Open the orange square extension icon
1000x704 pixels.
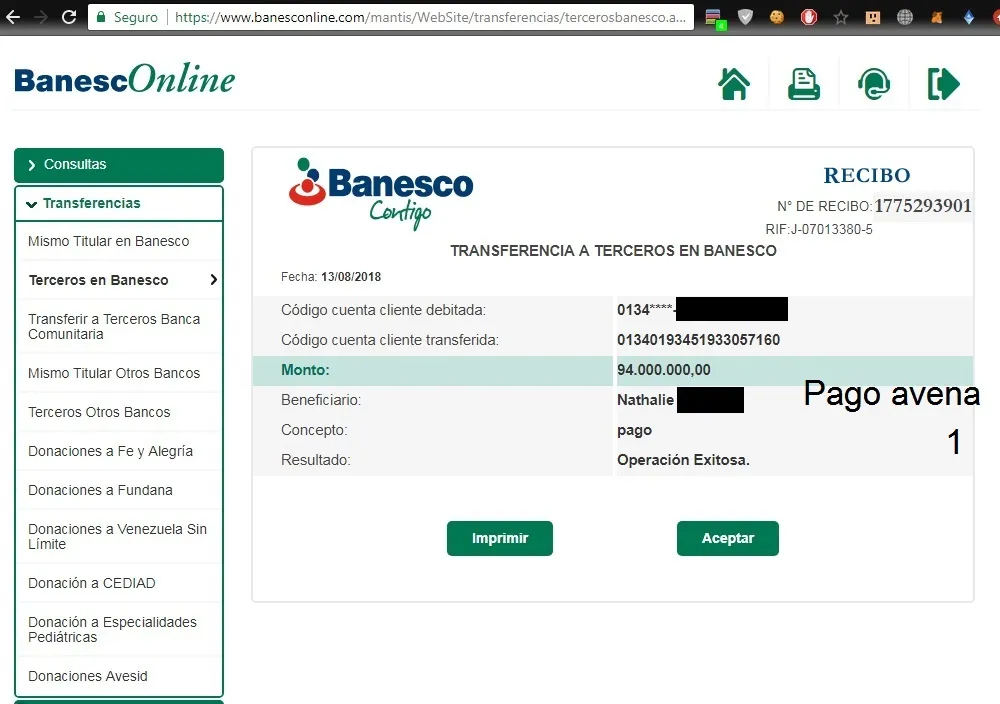pyautogui.click(x=872, y=17)
